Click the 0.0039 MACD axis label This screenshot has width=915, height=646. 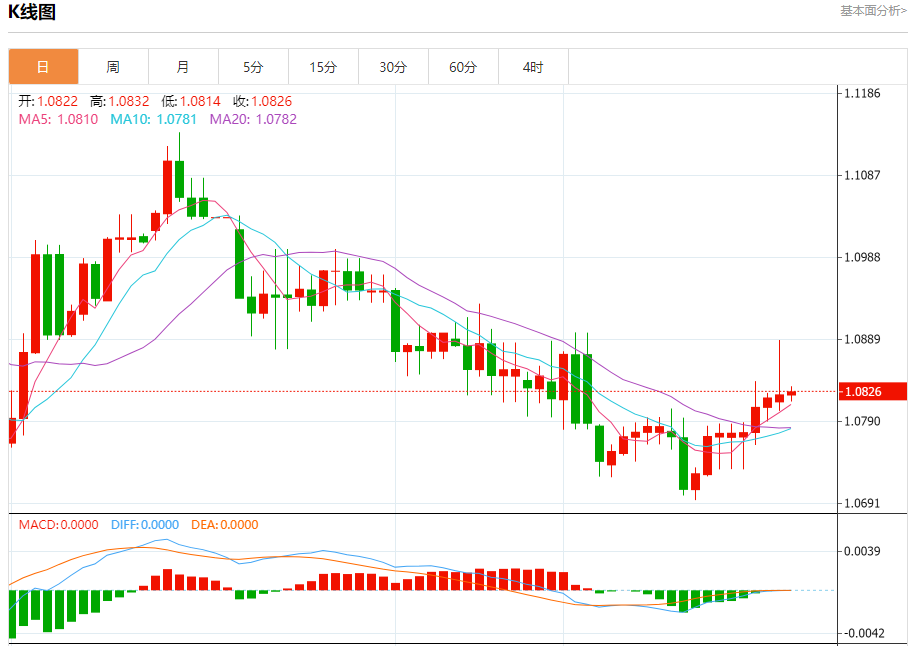pyautogui.click(x=862, y=551)
